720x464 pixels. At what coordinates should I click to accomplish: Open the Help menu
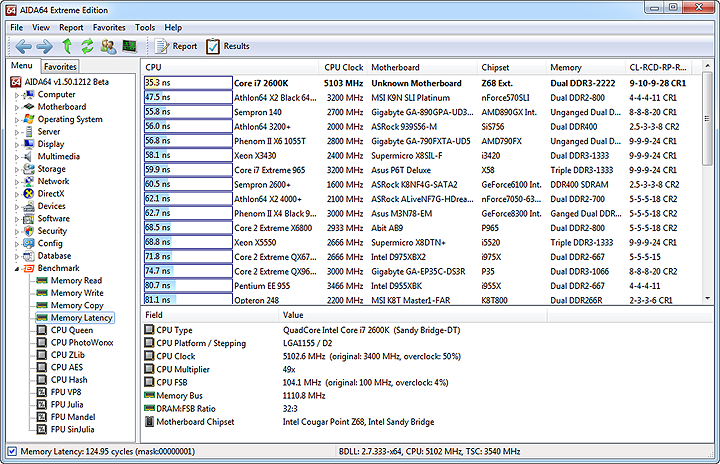[x=173, y=28]
